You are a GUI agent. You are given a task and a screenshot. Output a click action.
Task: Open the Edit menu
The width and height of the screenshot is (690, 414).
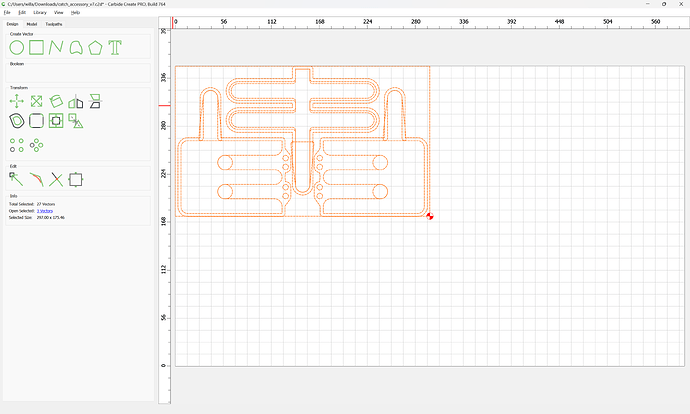point(22,12)
